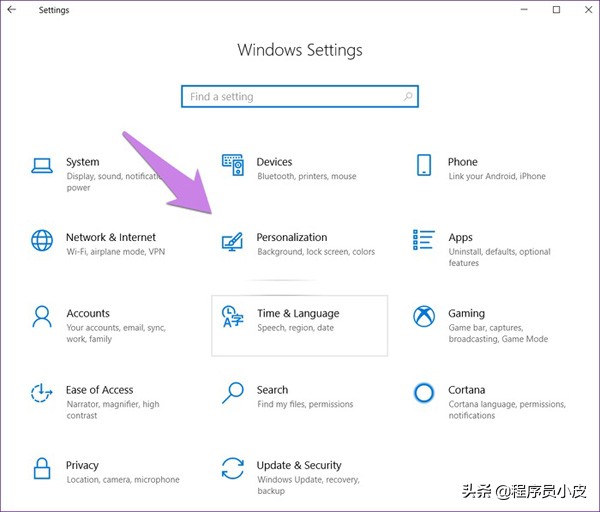This screenshot has width=600, height=512.
Task: Click 'Location, camera, microphone' text
Action: pos(123,480)
